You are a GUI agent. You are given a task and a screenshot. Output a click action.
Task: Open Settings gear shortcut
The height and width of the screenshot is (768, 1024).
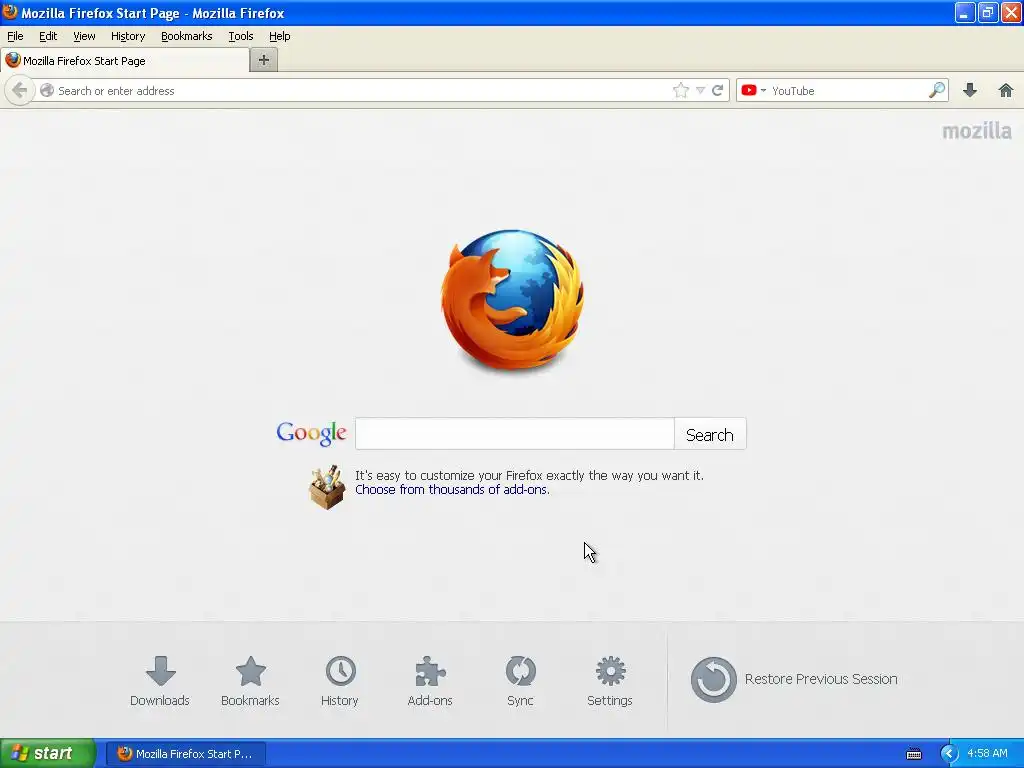610,681
